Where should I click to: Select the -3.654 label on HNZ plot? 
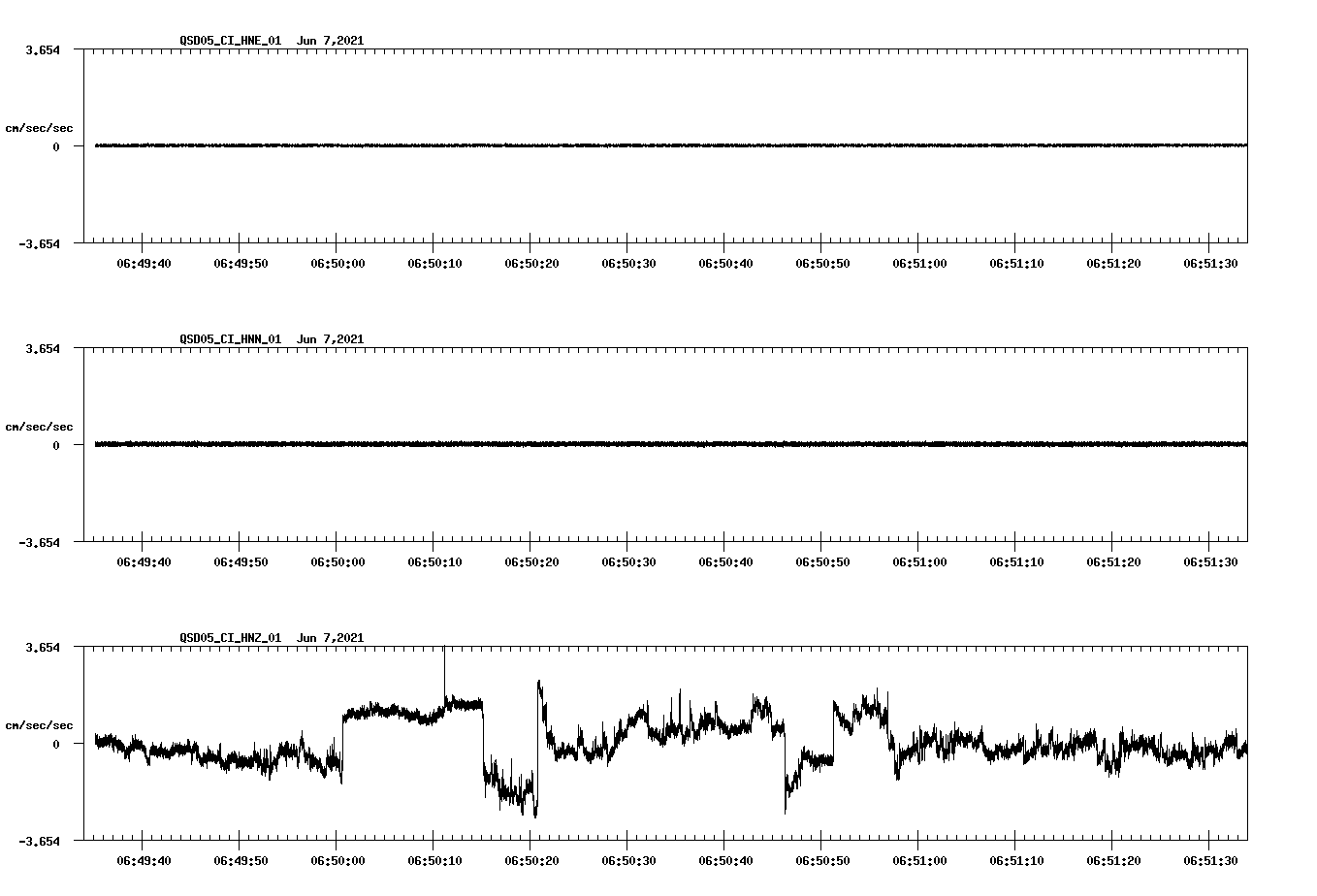39,841
